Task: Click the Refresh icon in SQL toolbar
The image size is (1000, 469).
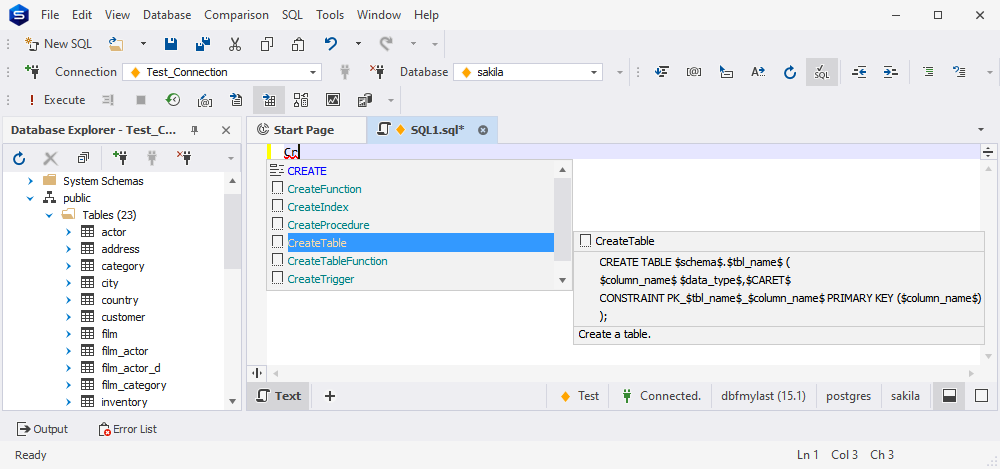Action: coord(790,72)
